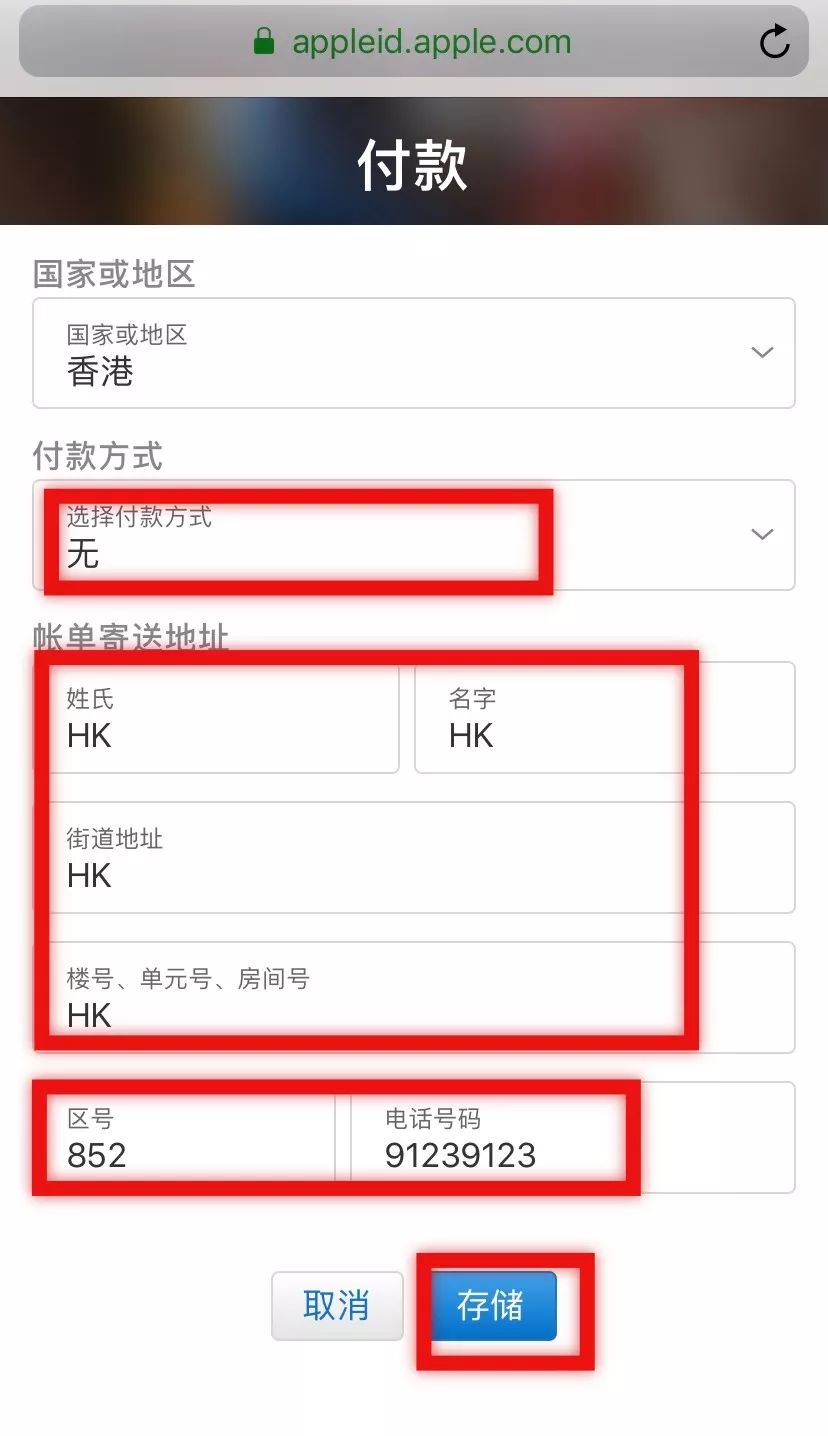The height and width of the screenshot is (1436, 828).
Task: Click the 付款 page title
Action: (x=414, y=166)
